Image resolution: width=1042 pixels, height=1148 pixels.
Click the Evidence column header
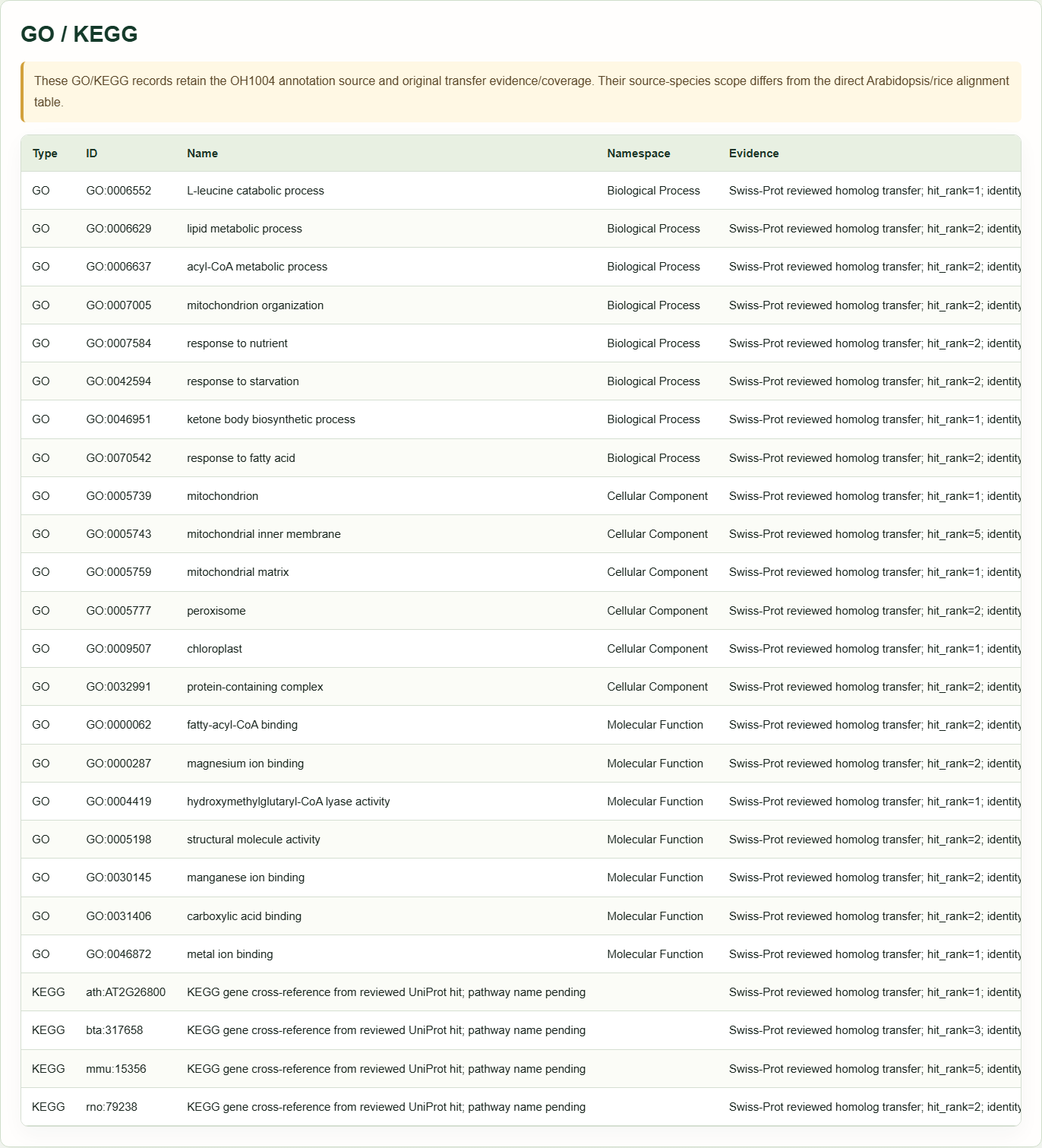[x=754, y=153]
